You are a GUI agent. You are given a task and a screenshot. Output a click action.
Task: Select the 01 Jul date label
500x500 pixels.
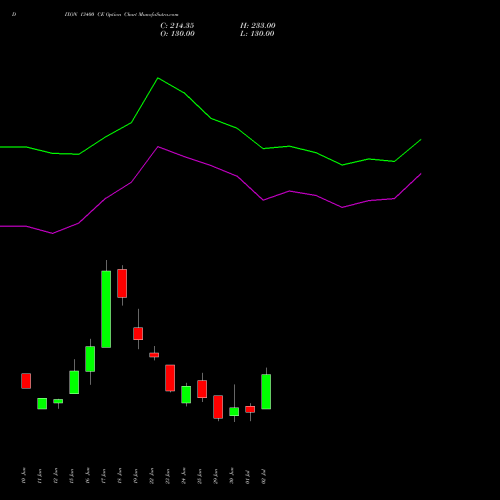click(248, 476)
